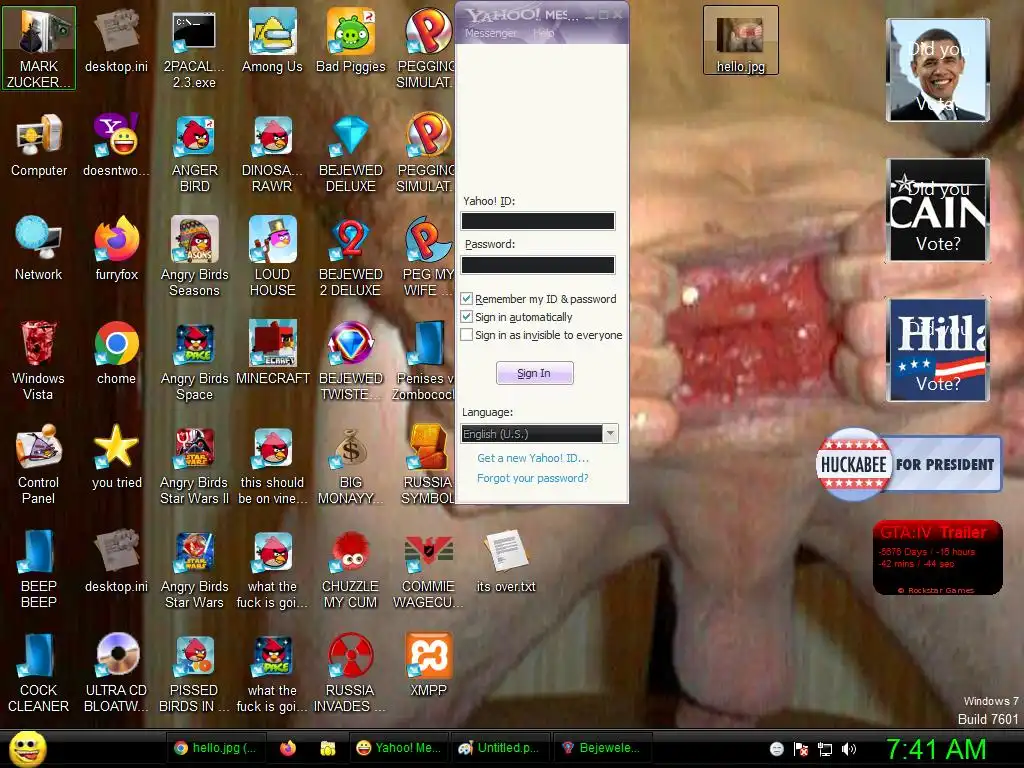Open the BEEP BEEP shortcut

[x=39, y=568]
